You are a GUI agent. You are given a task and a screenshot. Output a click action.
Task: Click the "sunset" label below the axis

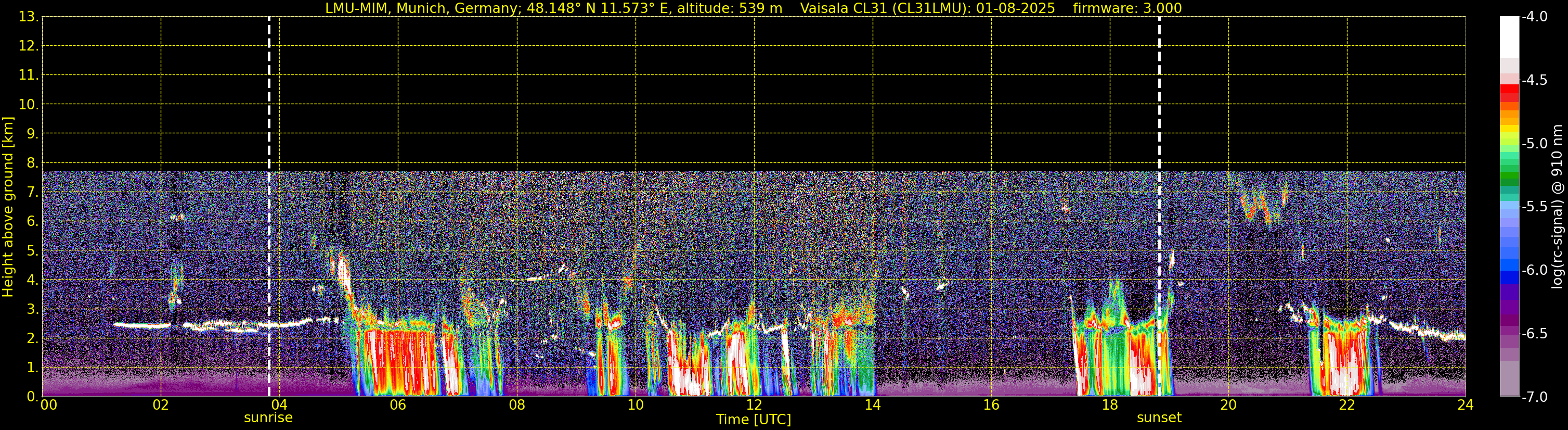coord(1159,418)
